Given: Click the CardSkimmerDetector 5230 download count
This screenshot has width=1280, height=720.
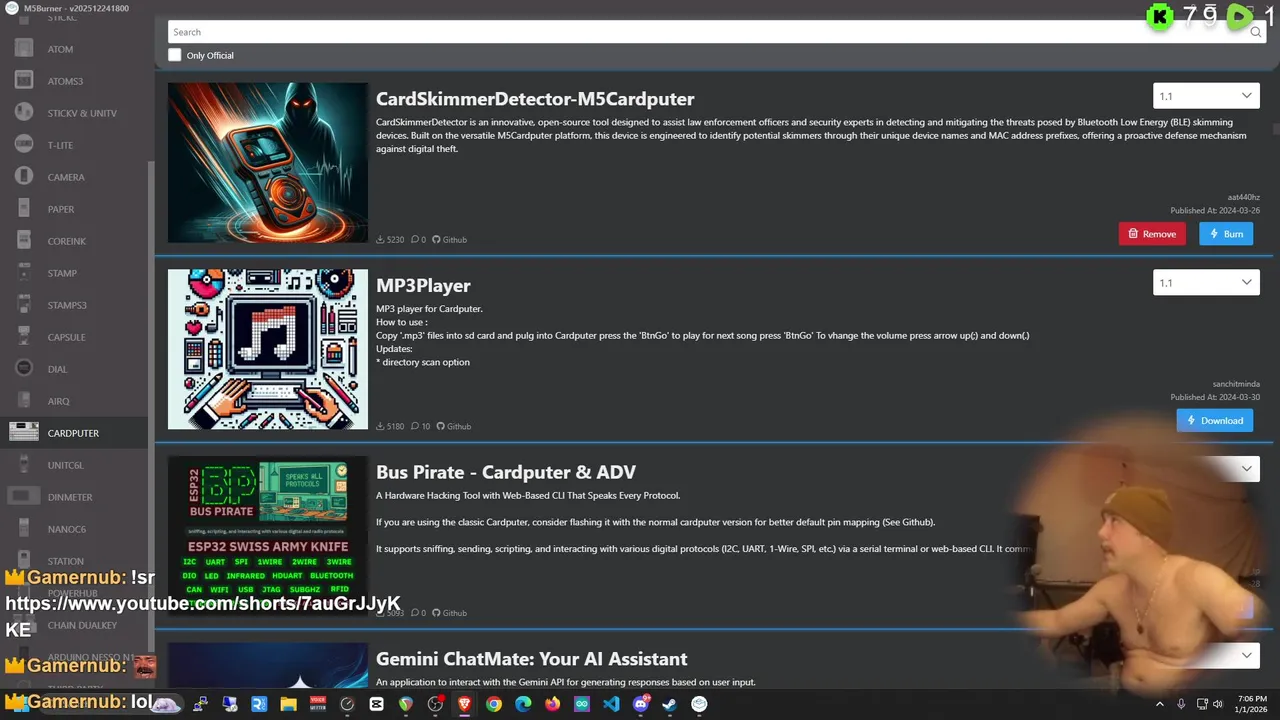Looking at the screenshot, I should pyautogui.click(x=390, y=240).
